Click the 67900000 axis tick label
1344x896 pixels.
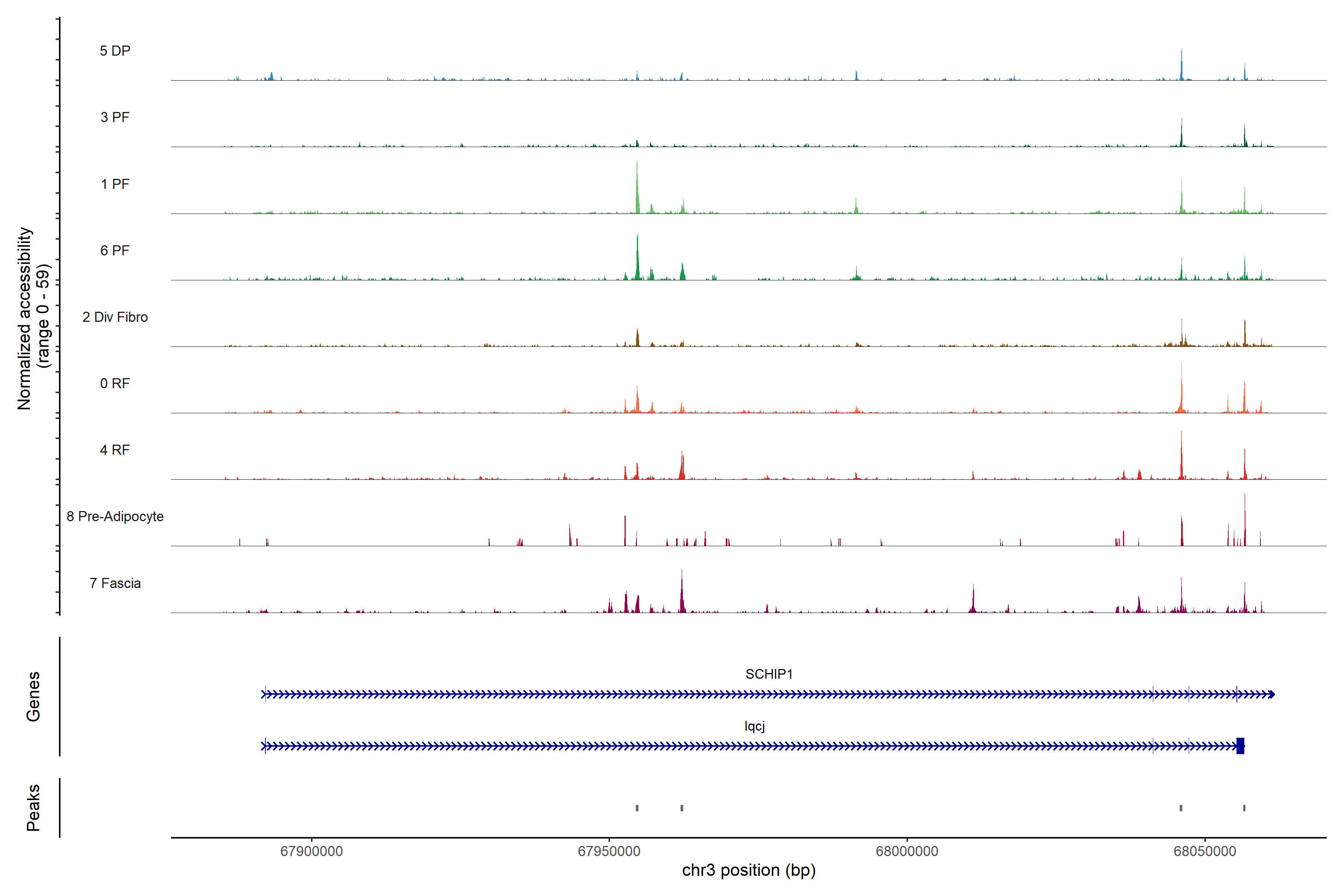(311, 852)
